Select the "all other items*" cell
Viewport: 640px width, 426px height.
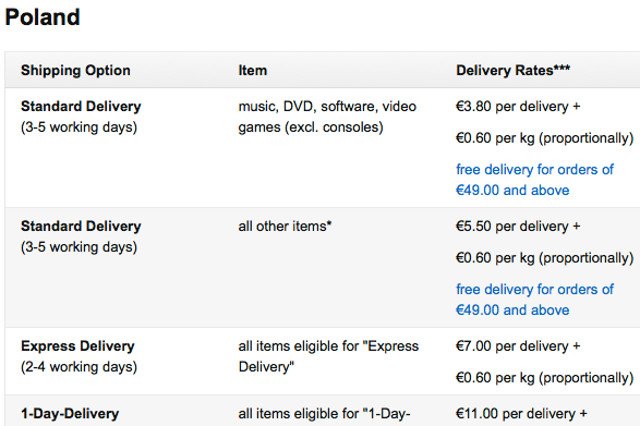coord(285,226)
